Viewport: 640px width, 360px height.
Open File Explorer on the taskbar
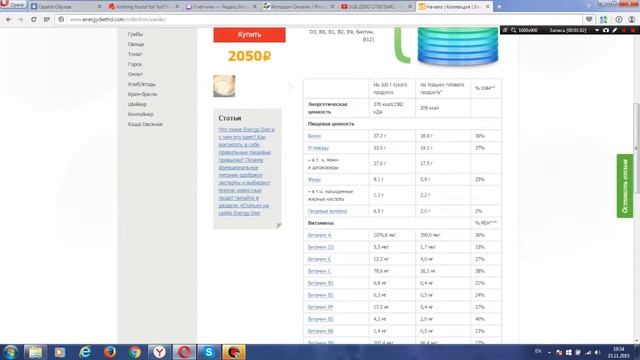35,352
